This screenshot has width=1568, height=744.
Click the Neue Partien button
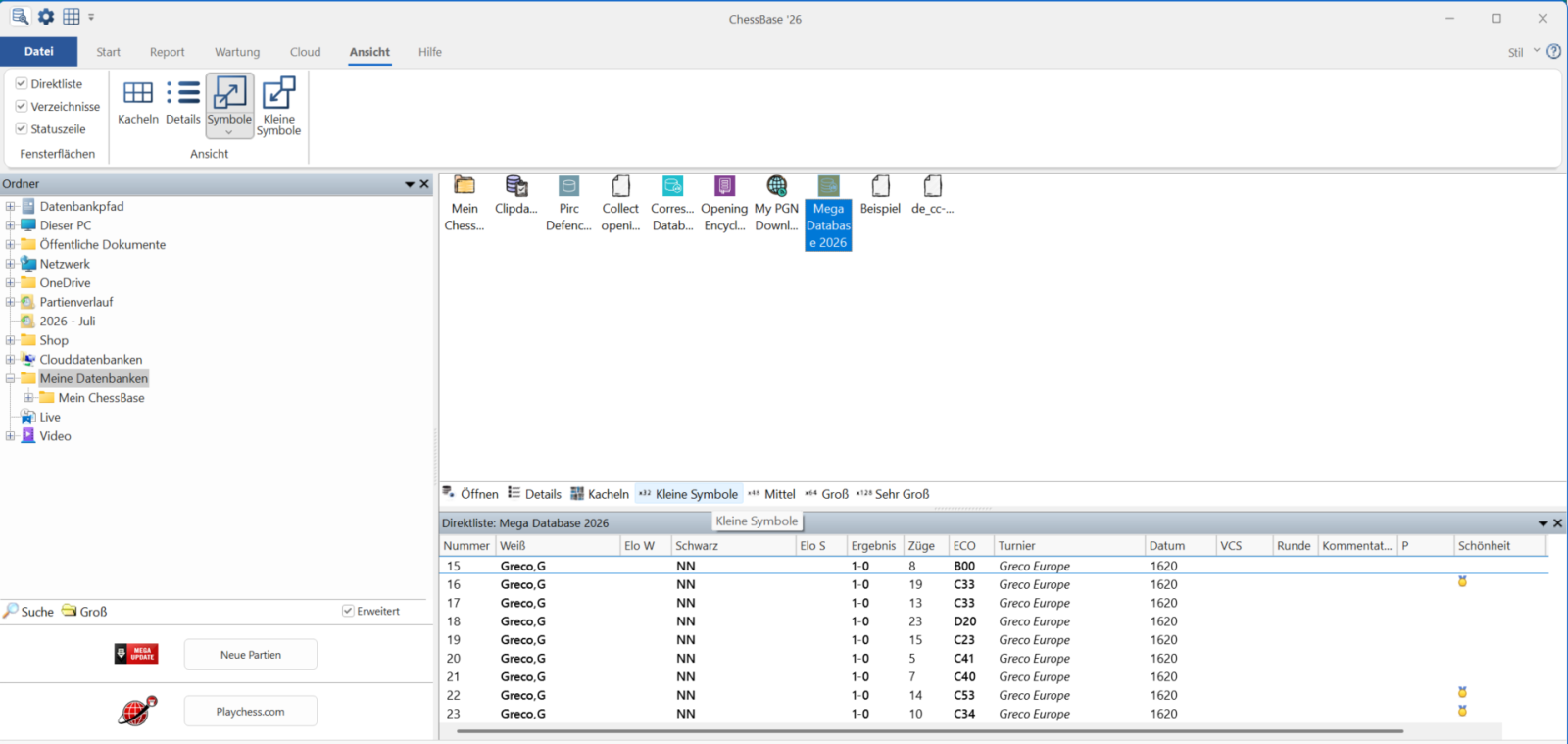tap(251, 654)
